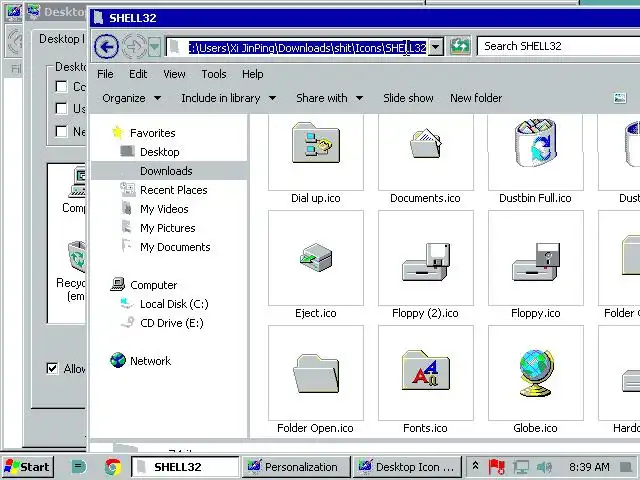
Task: Open the File menu
Action: tap(105, 74)
